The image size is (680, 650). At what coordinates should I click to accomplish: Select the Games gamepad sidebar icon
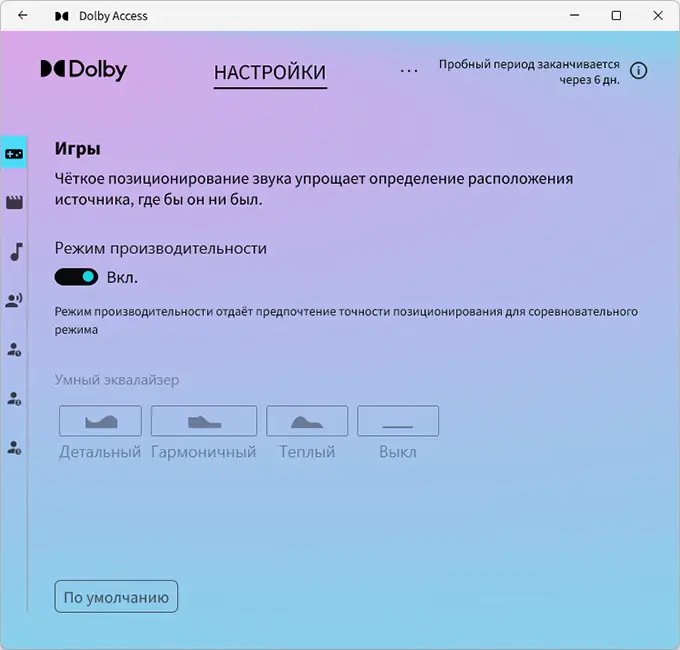pyautogui.click(x=14, y=153)
